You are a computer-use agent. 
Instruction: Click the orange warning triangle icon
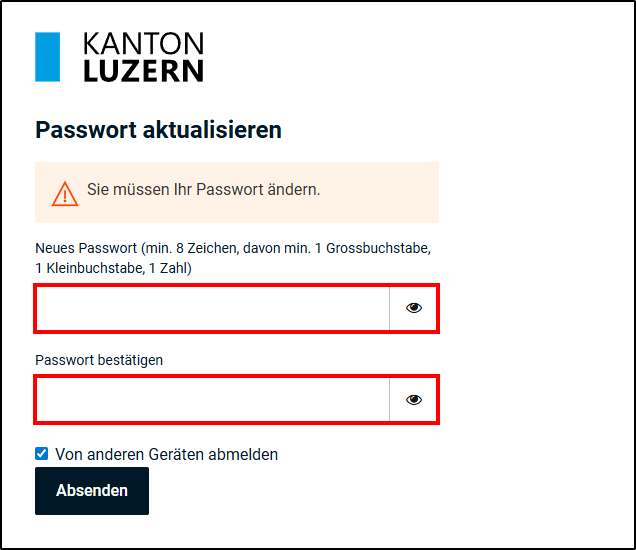[65, 193]
